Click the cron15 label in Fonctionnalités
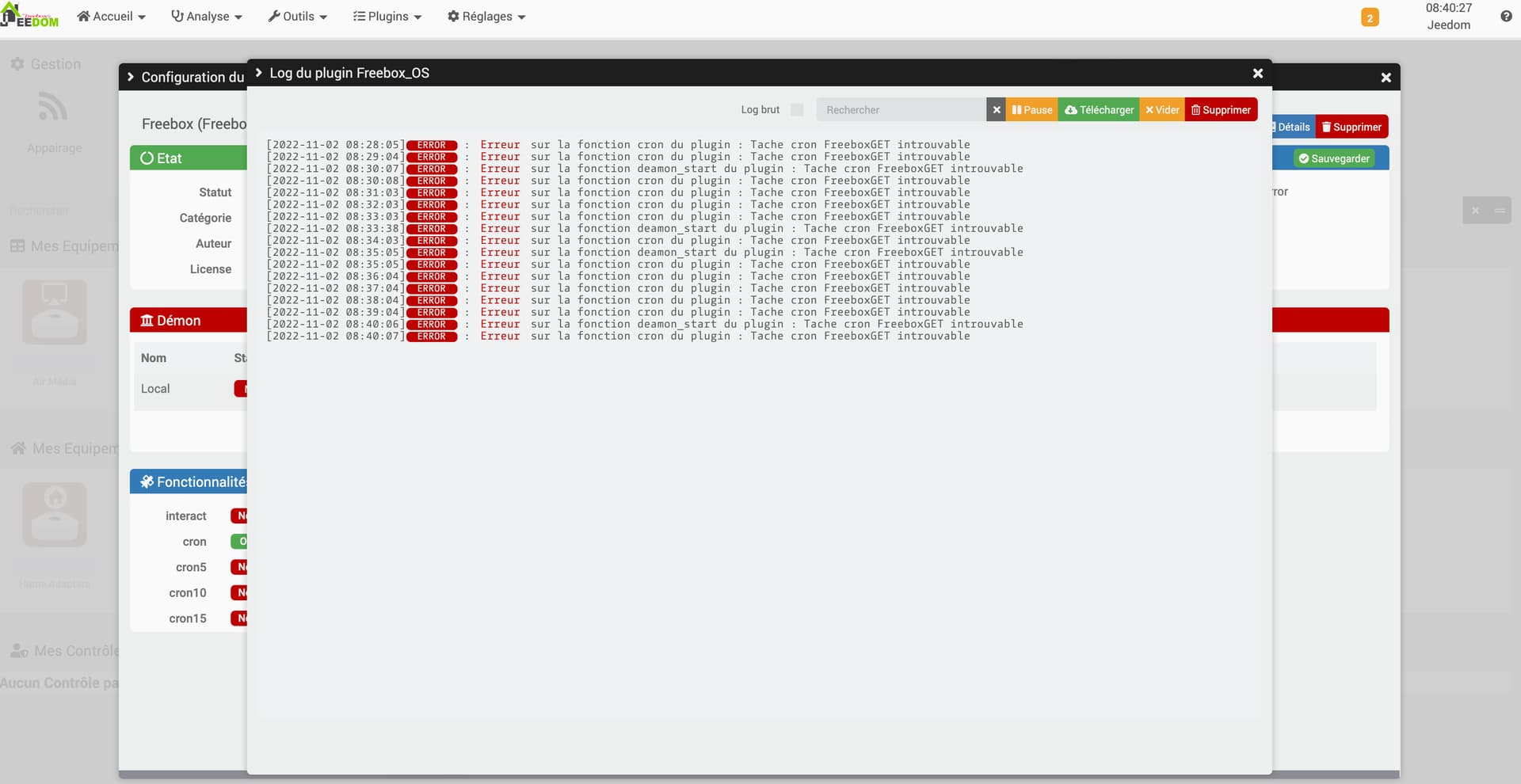 click(x=187, y=618)
